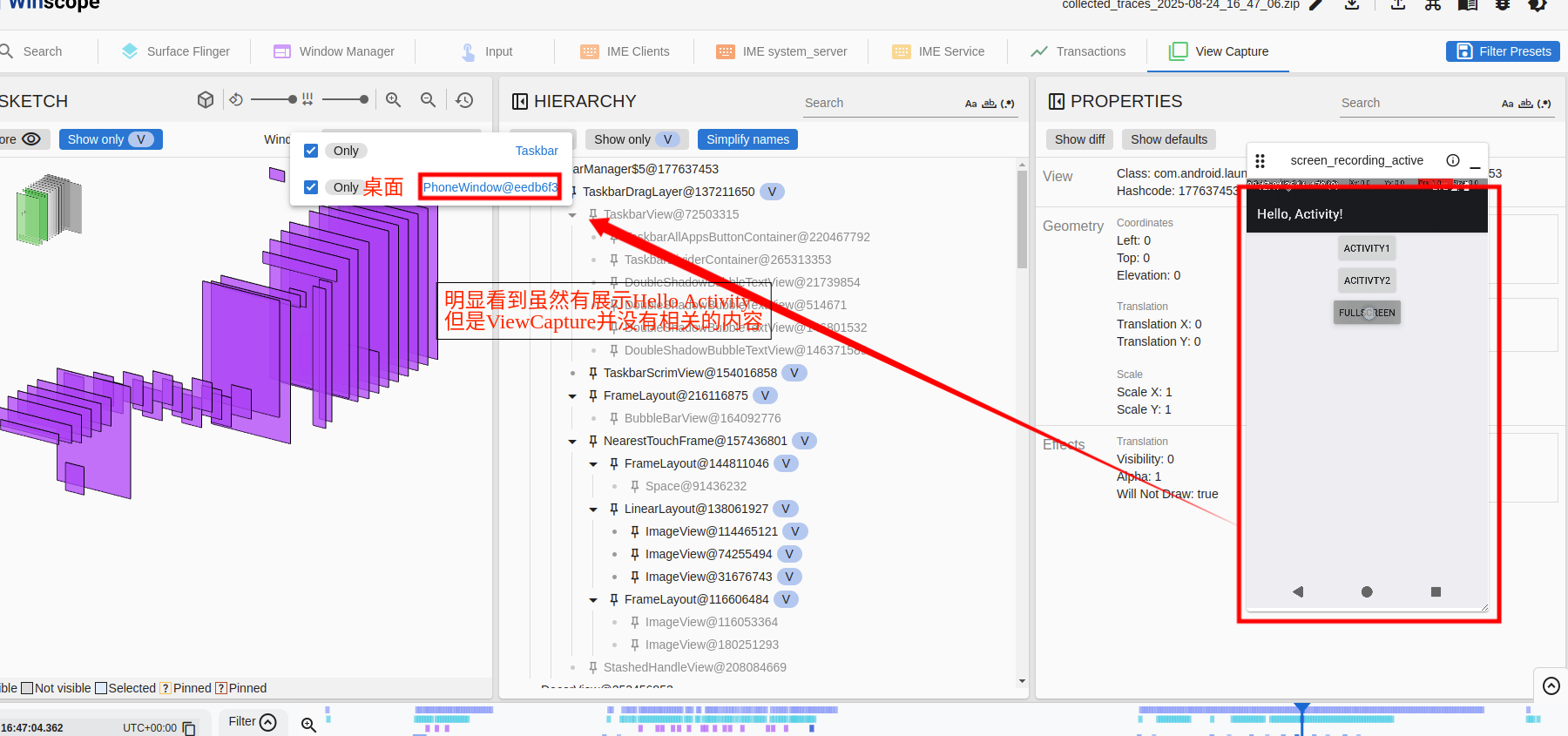Open the keyboard shortcuts command icon
1568x736 pixels.
1433,4
